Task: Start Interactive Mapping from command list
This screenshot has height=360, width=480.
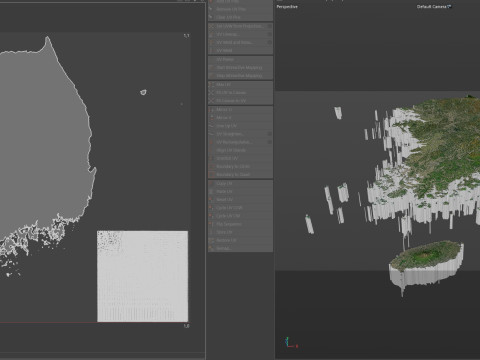Action: [240, 67]
